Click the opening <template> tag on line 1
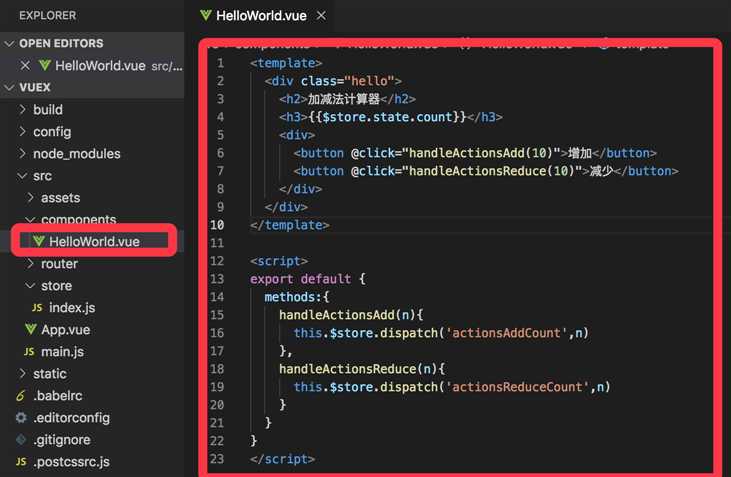Viewport: 731px width, 477px height. [286, 63]
